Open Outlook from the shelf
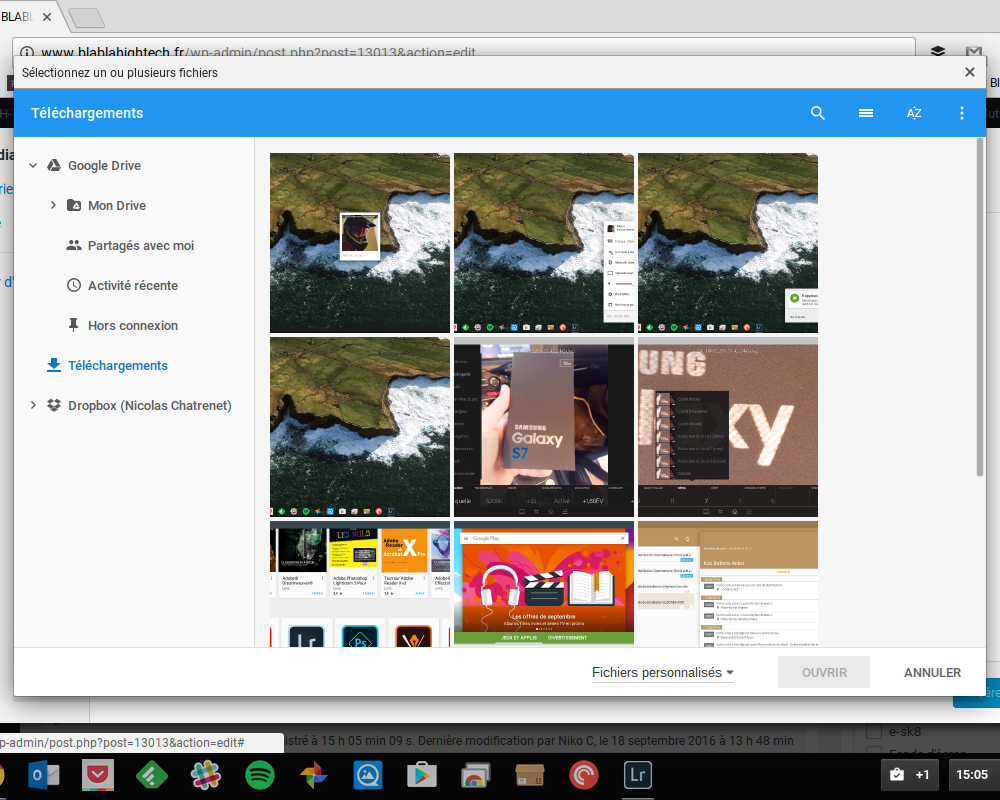This screenshot has height=800, width=1000. click(x=44, y=775)
